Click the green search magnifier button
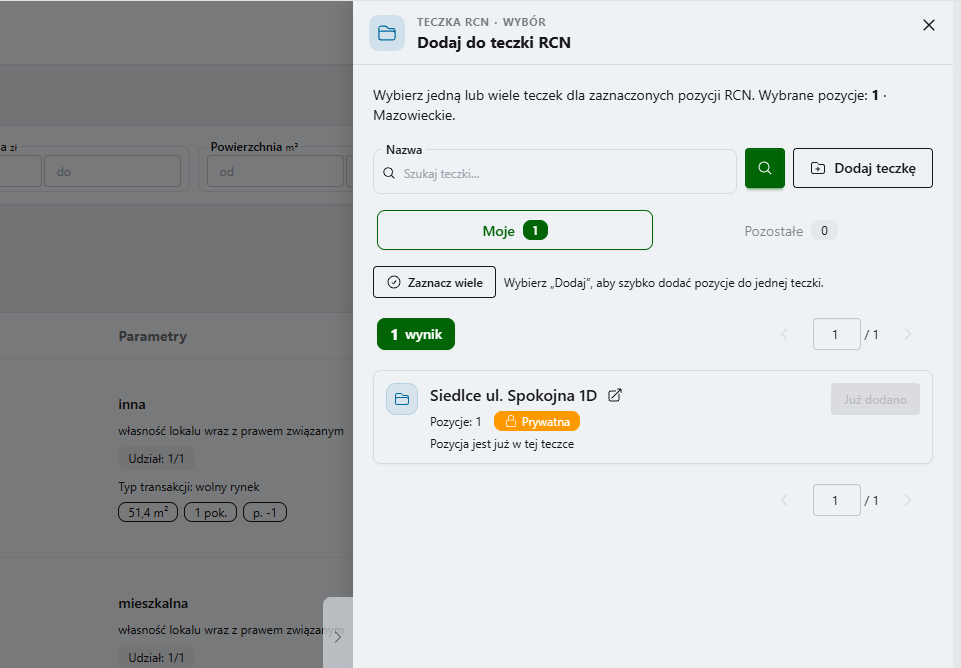The height and width of the screenshot is (668, 961). pyautogui.click(x=764, y=168)
